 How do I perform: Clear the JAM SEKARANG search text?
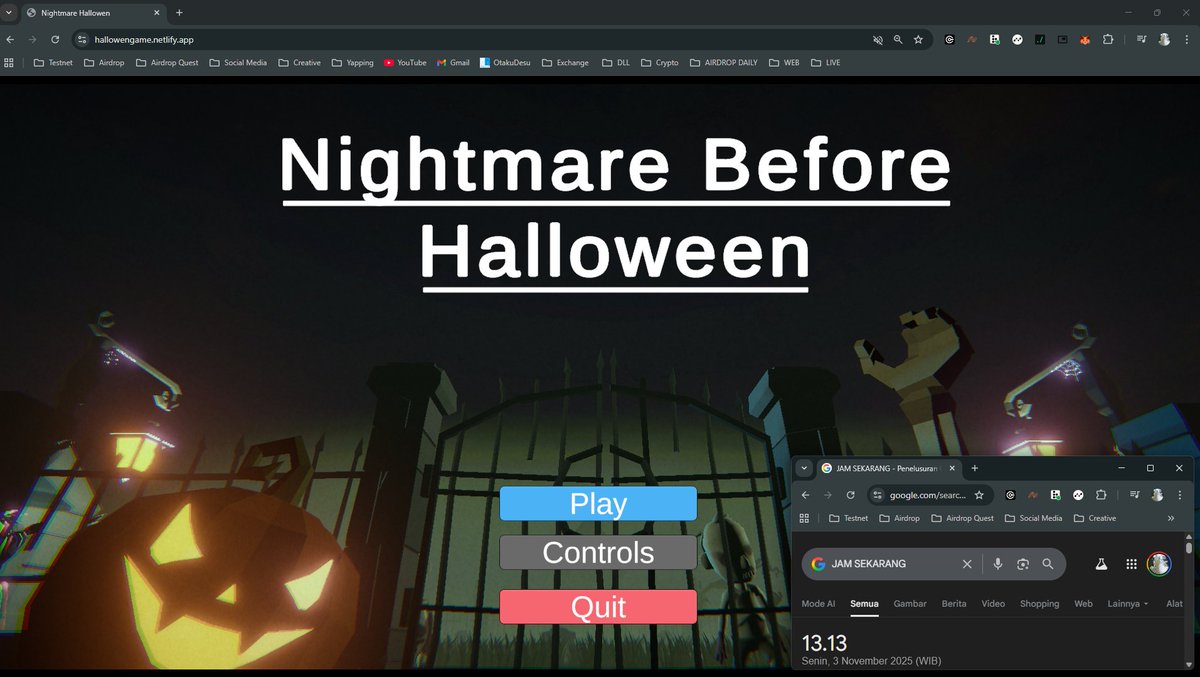point(967,564)
